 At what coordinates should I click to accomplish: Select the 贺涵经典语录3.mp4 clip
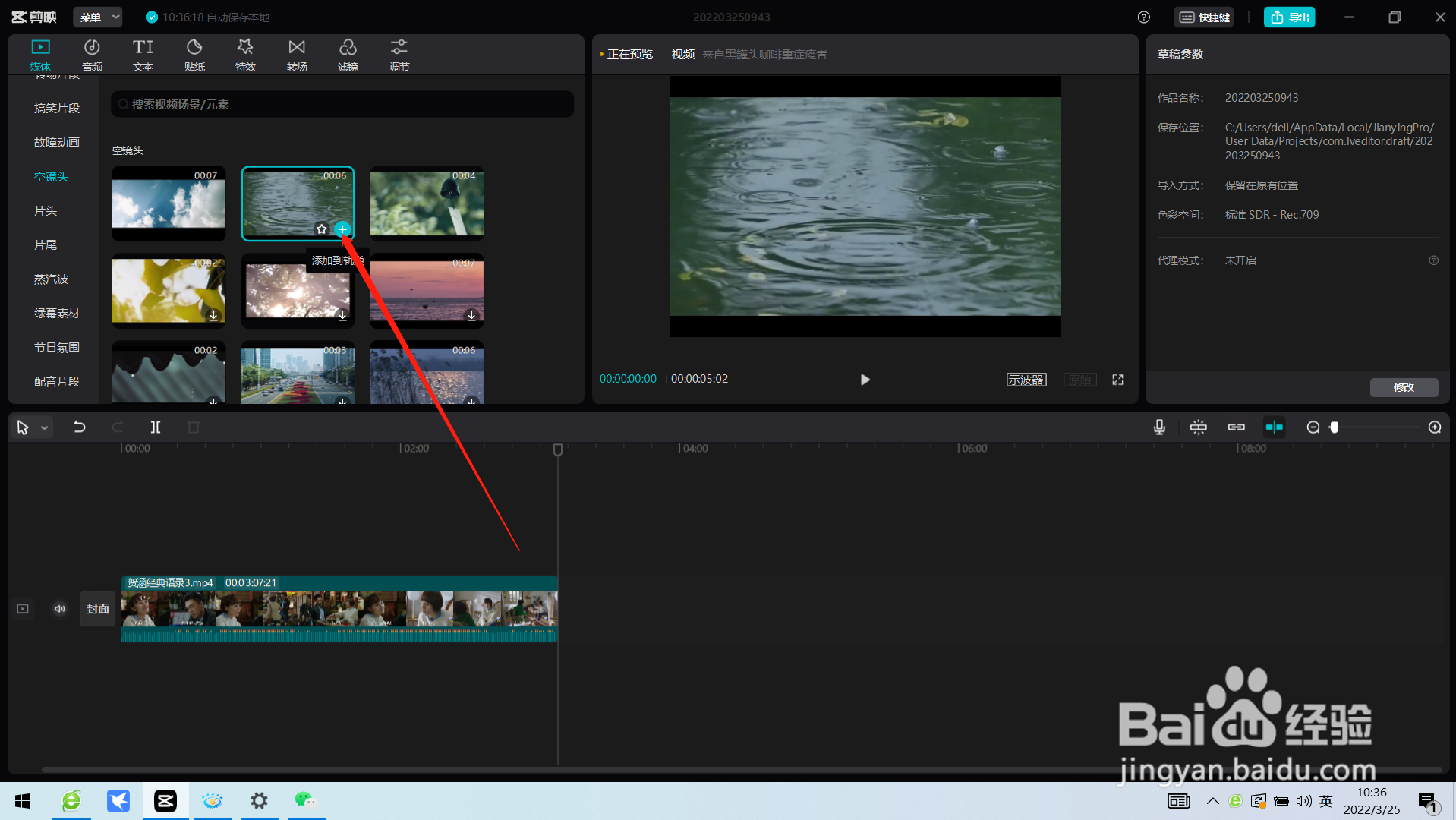339,609
